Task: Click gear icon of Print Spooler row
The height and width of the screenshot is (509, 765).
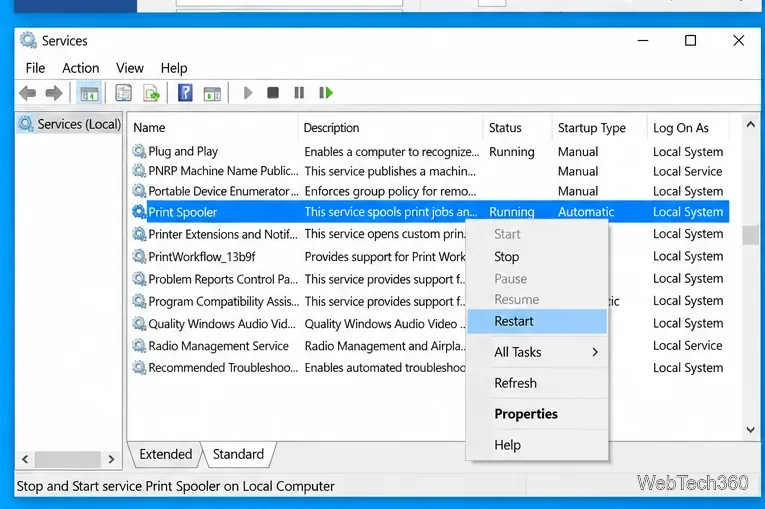Action: click(x=139, y=212)
